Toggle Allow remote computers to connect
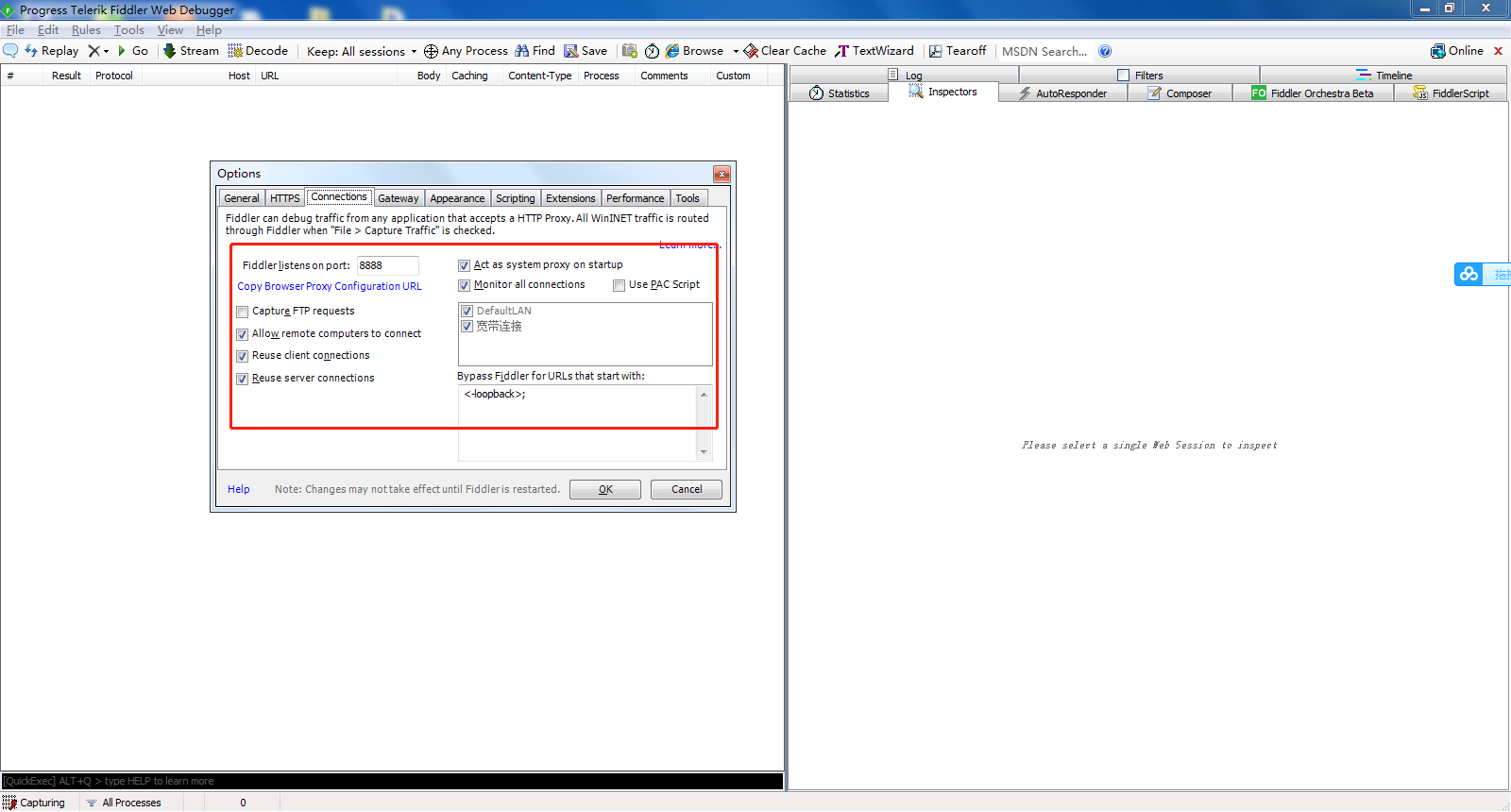 click(242, 334)
